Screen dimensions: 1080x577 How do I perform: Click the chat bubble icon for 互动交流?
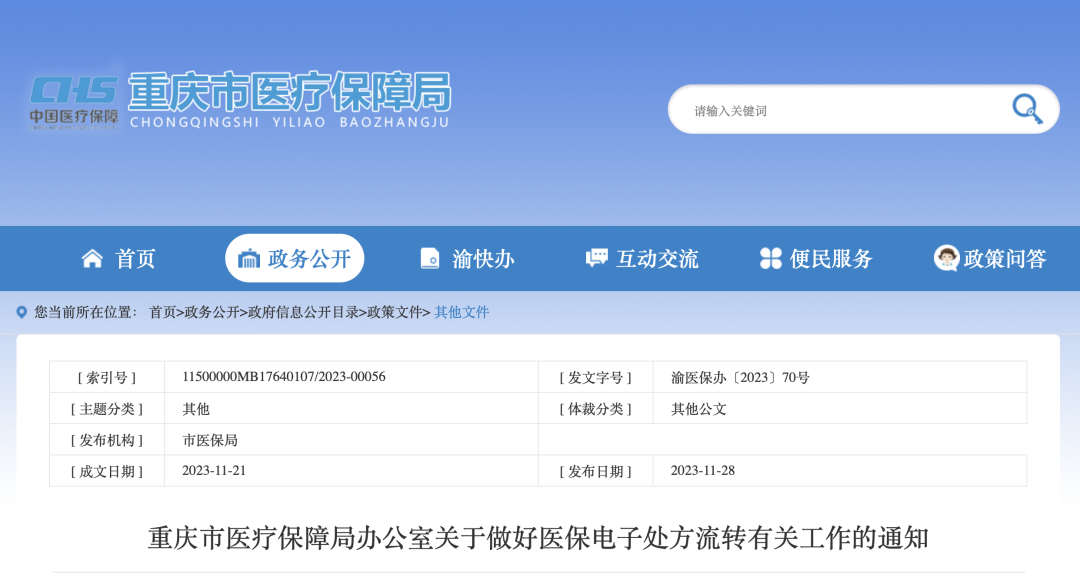pyautogui.click(x=595, y=258)
